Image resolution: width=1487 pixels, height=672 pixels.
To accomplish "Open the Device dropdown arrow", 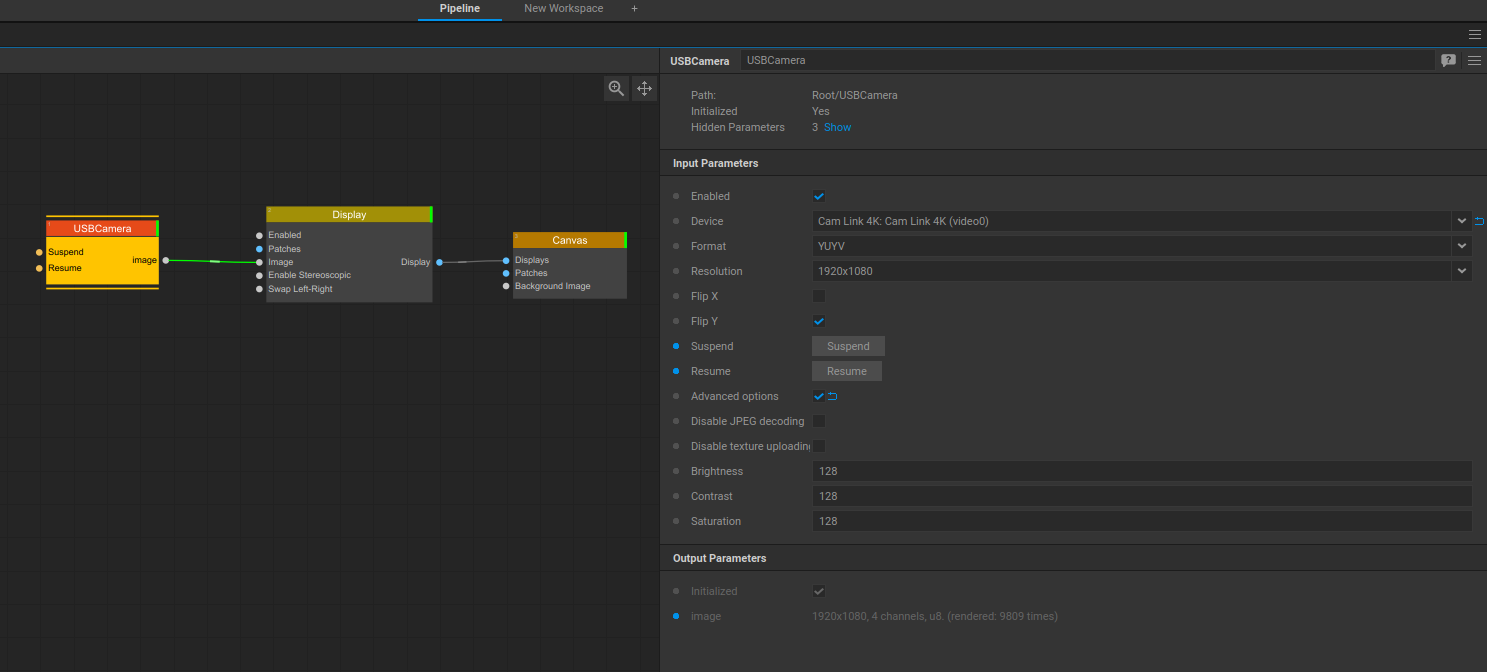I will (x=1462, y=221).
